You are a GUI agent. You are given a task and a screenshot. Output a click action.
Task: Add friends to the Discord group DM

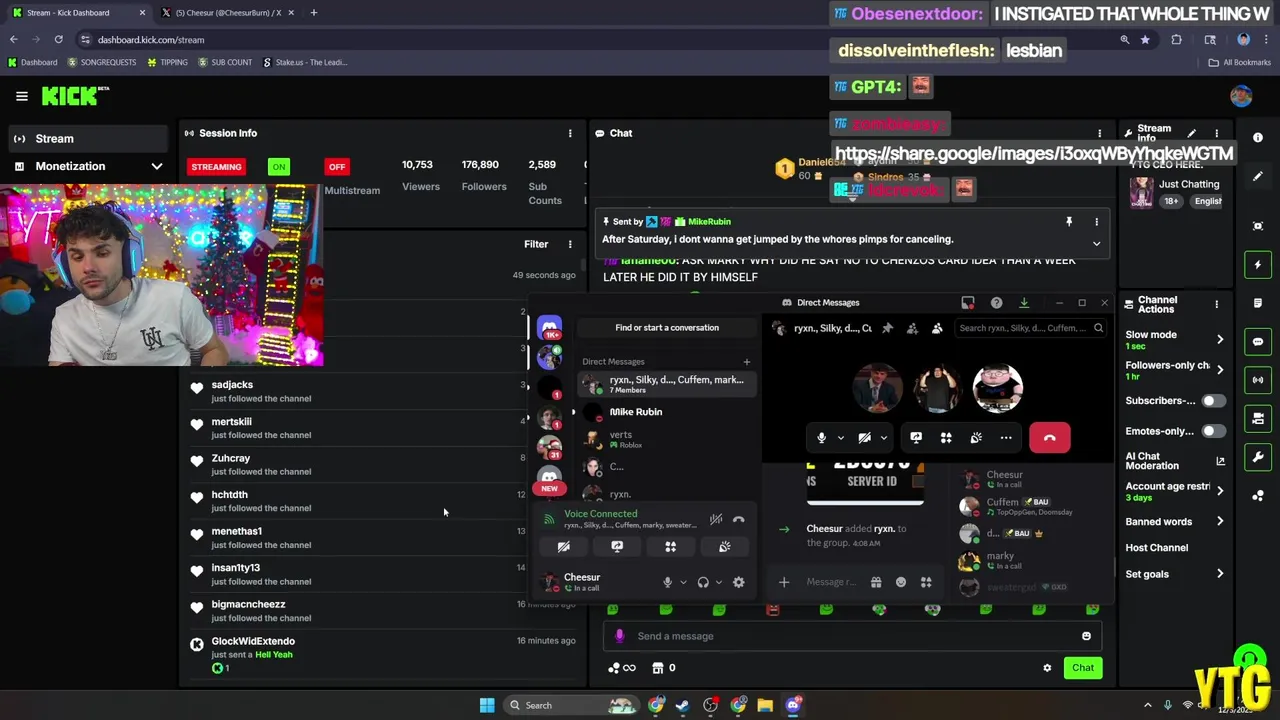pyautogui.click(x=912, y=328)
